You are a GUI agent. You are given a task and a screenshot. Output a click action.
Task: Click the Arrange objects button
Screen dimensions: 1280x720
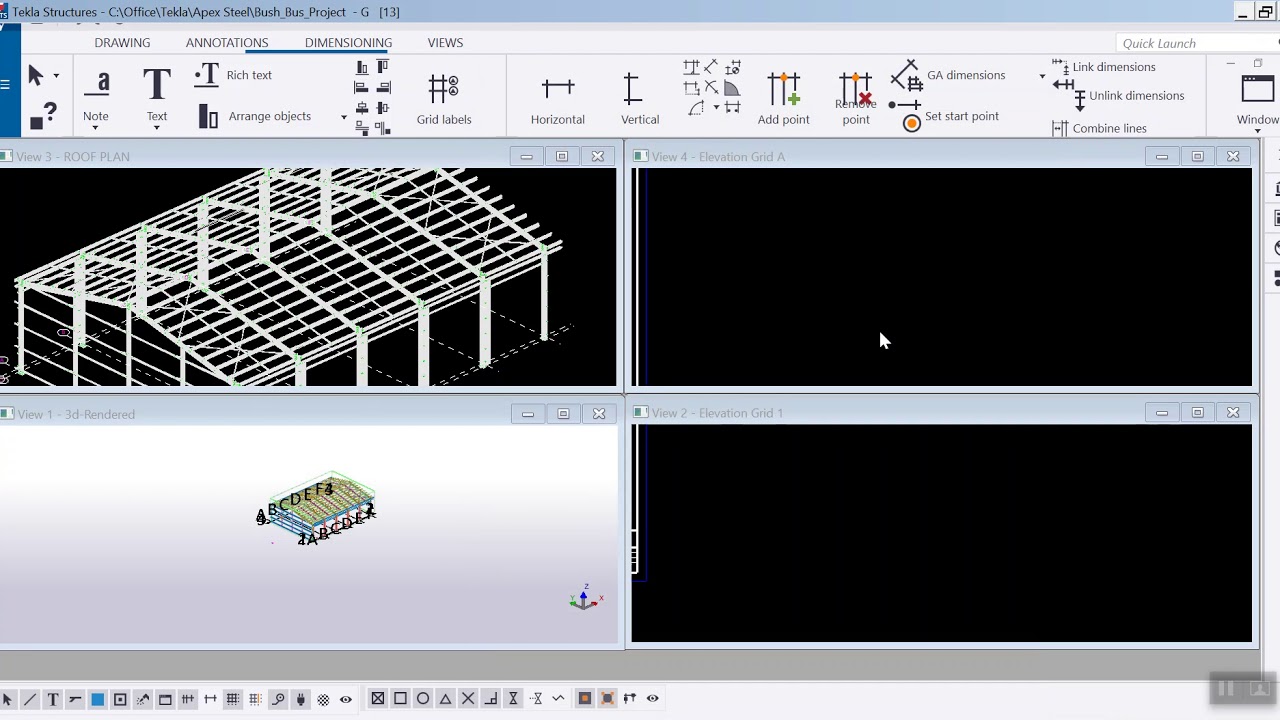tap(254, 117)
